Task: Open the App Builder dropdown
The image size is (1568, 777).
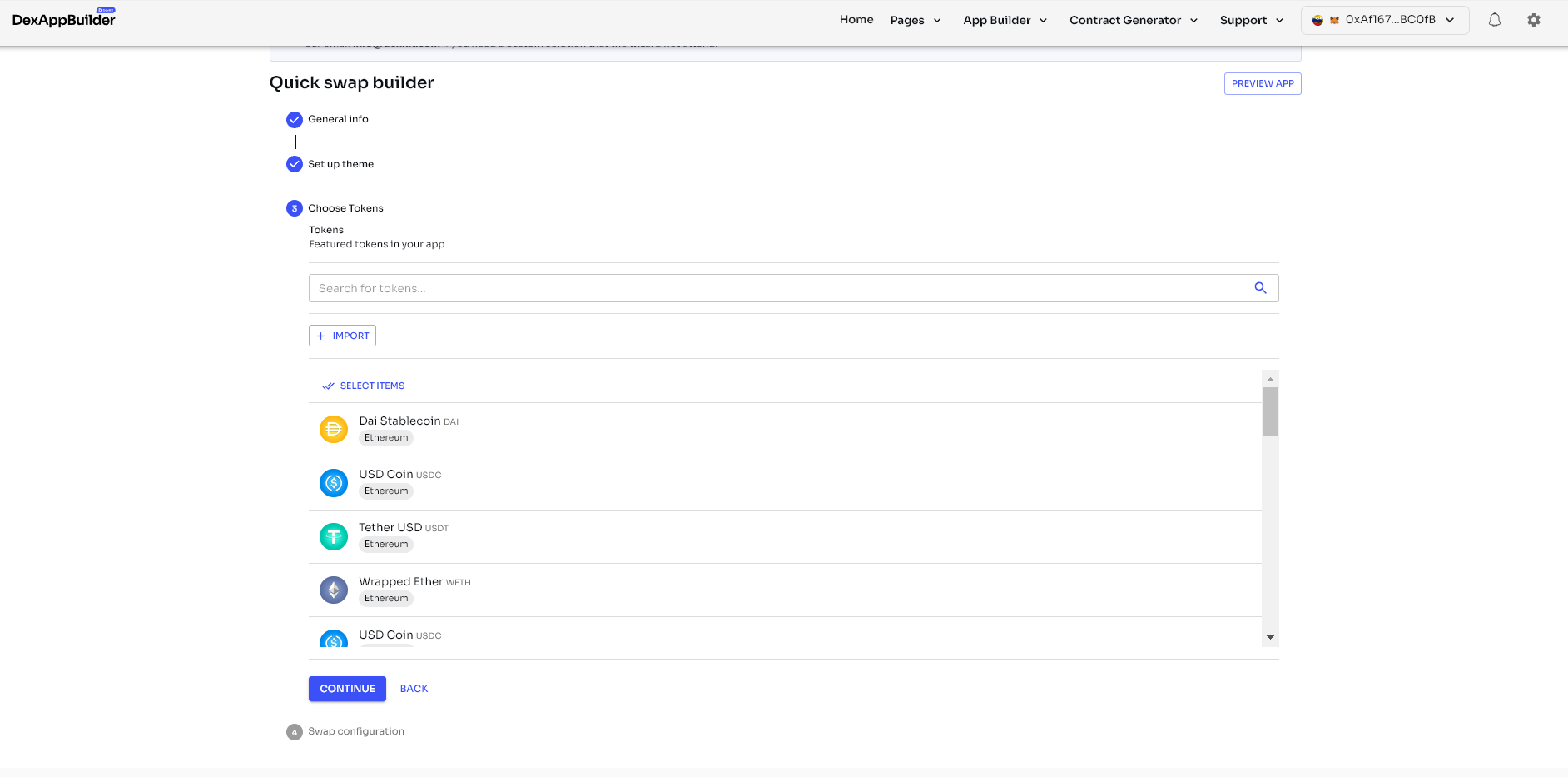Action: tap(1005, 20)
